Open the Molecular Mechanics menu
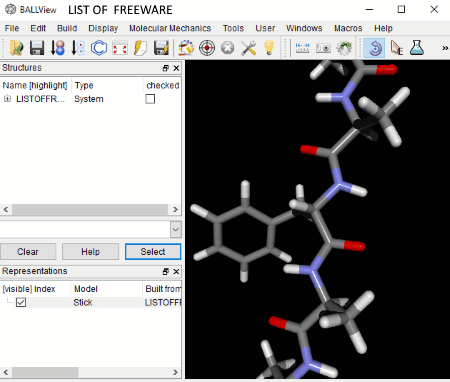This screenshot has width=450, height=382. point(170,28)
